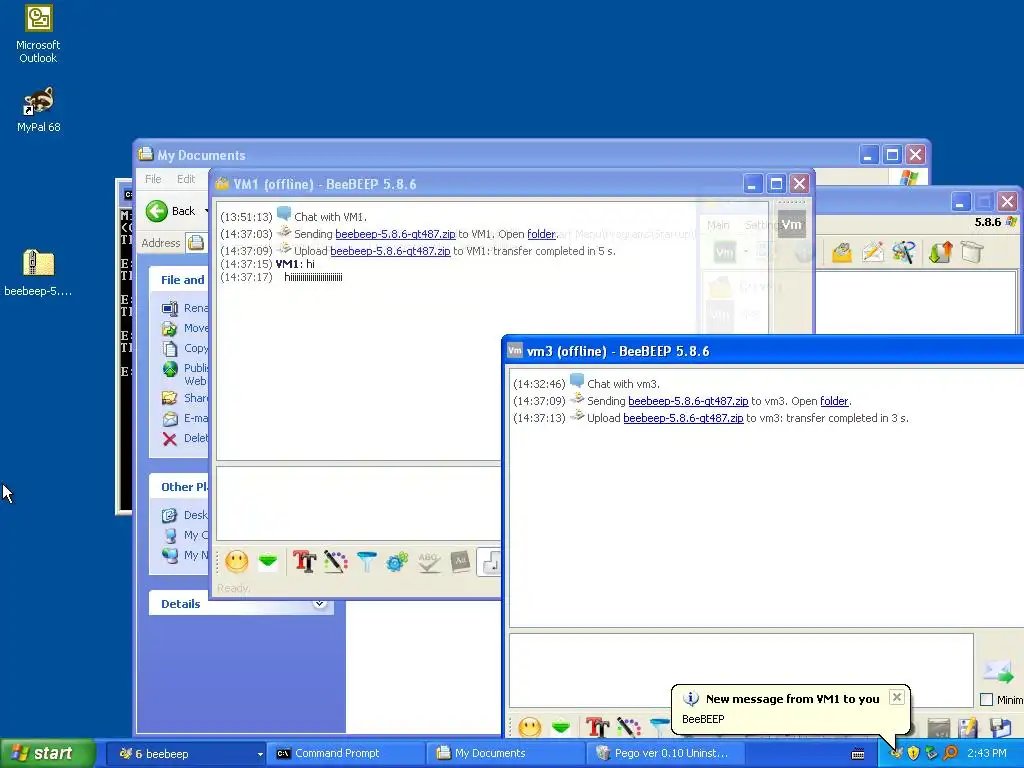The image size is (1024, 768).
Task: Open emoticons menu in VM1 chat window
Action: point(236,561)
